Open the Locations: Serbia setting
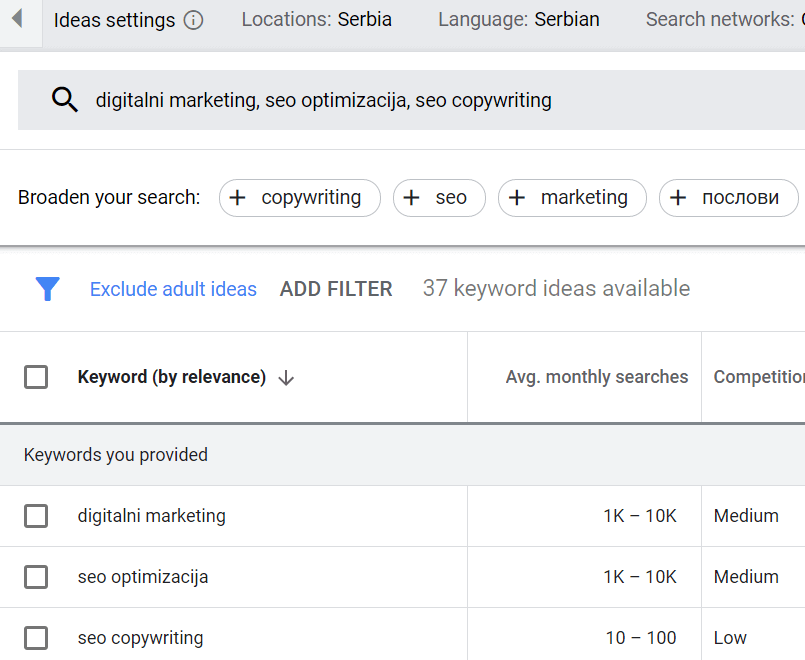Viewport: 805px width, 660px height. [x=316, y=18]
